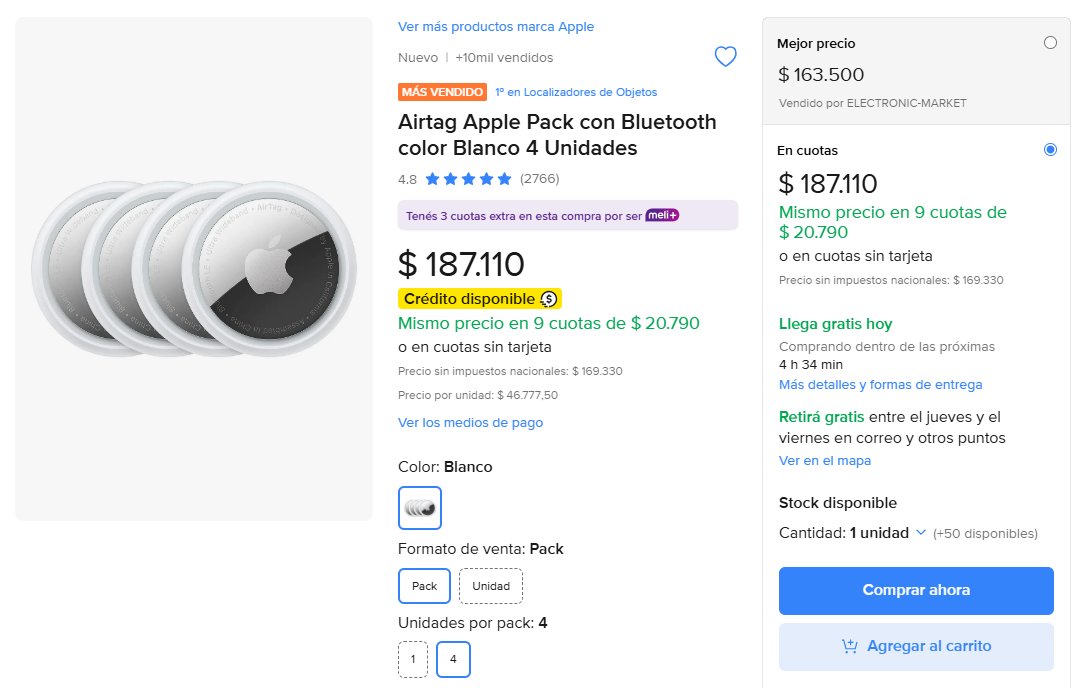Open Ver más productos marca Apple link
1086x688 pixels.
pos(496,26)
